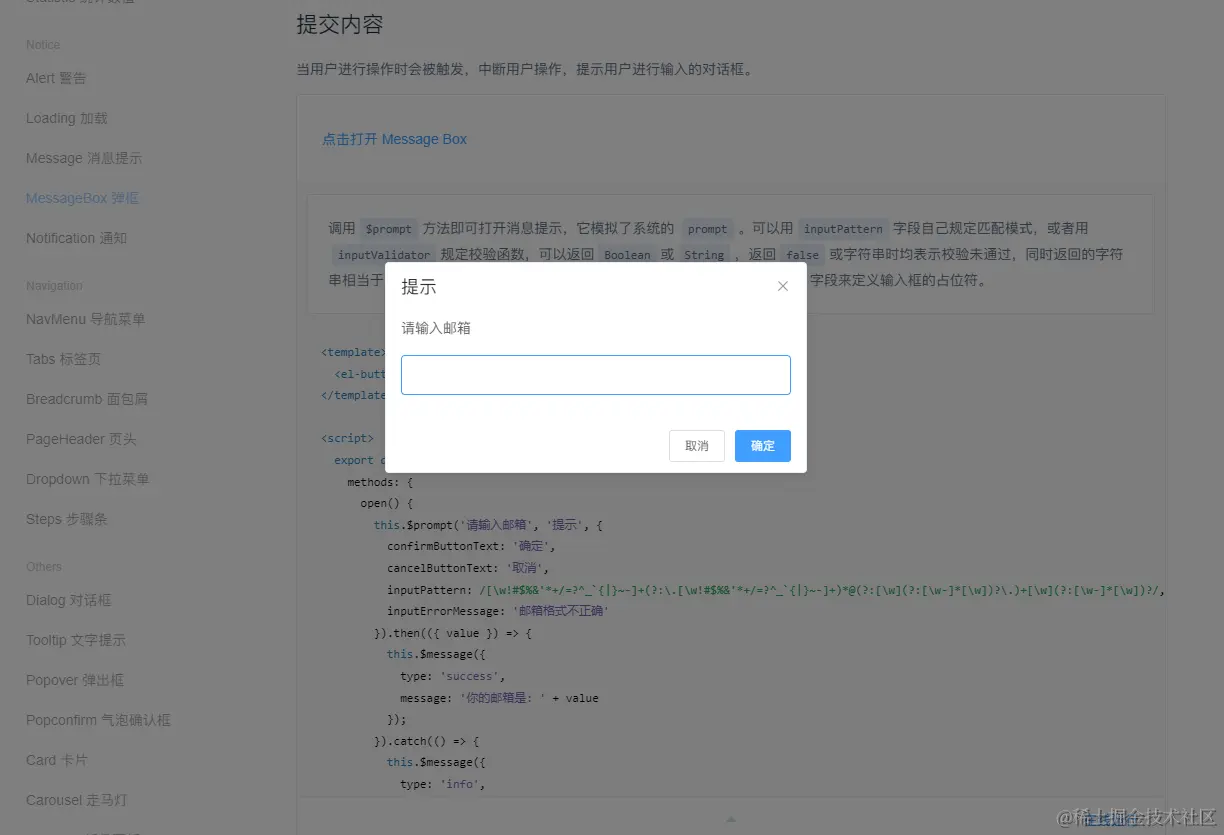Open Notification 通知 in the sidebar

coord(76,238)
